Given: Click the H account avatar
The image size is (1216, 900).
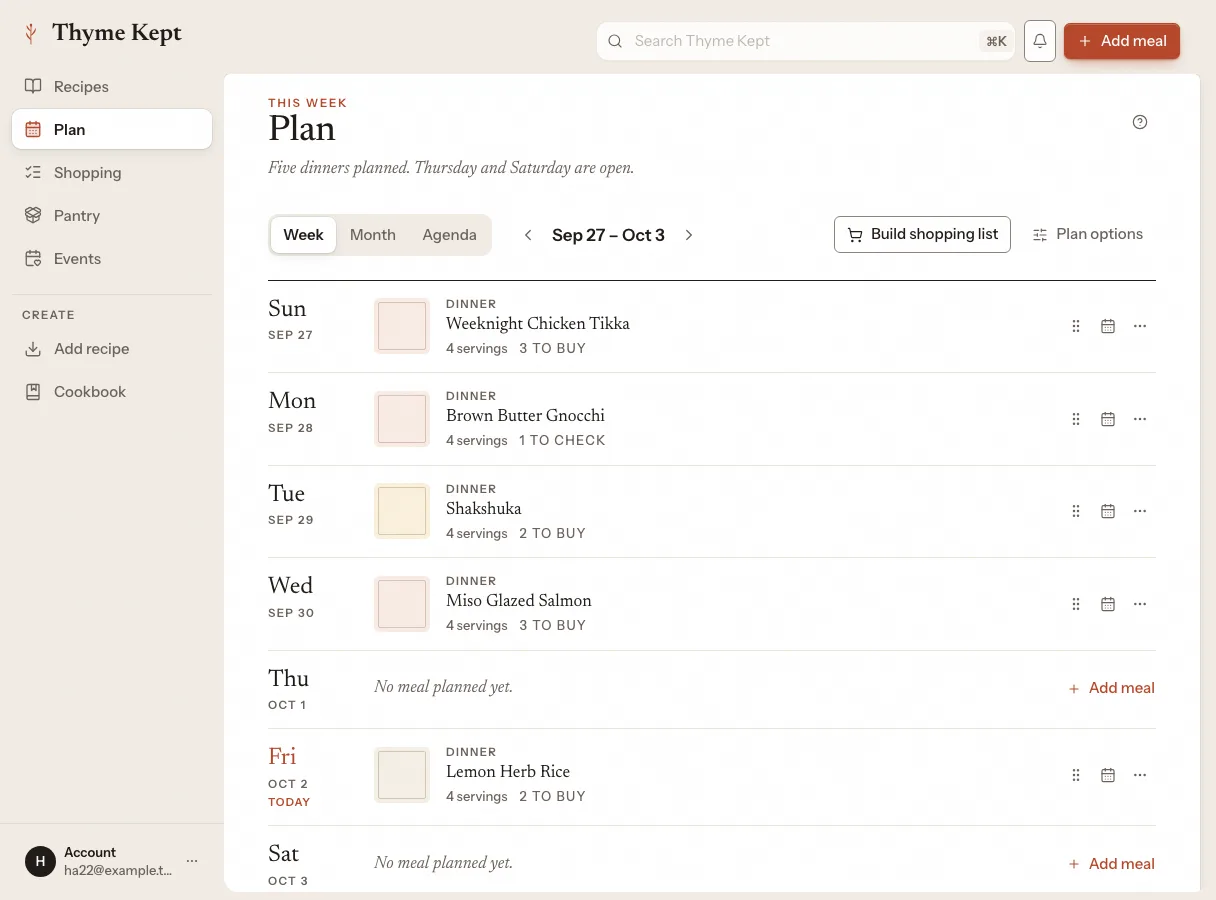Looking at the screenshot, I should pos(40,861).
